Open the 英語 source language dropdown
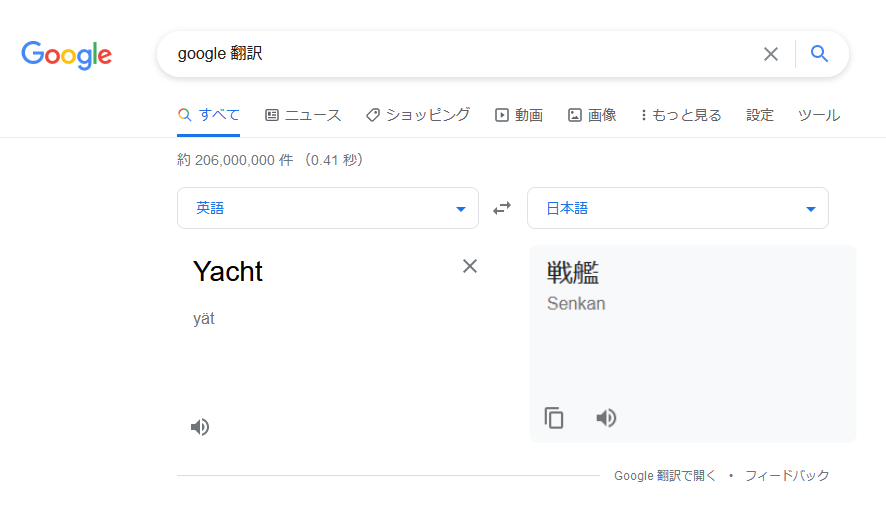 click(328, 208)
